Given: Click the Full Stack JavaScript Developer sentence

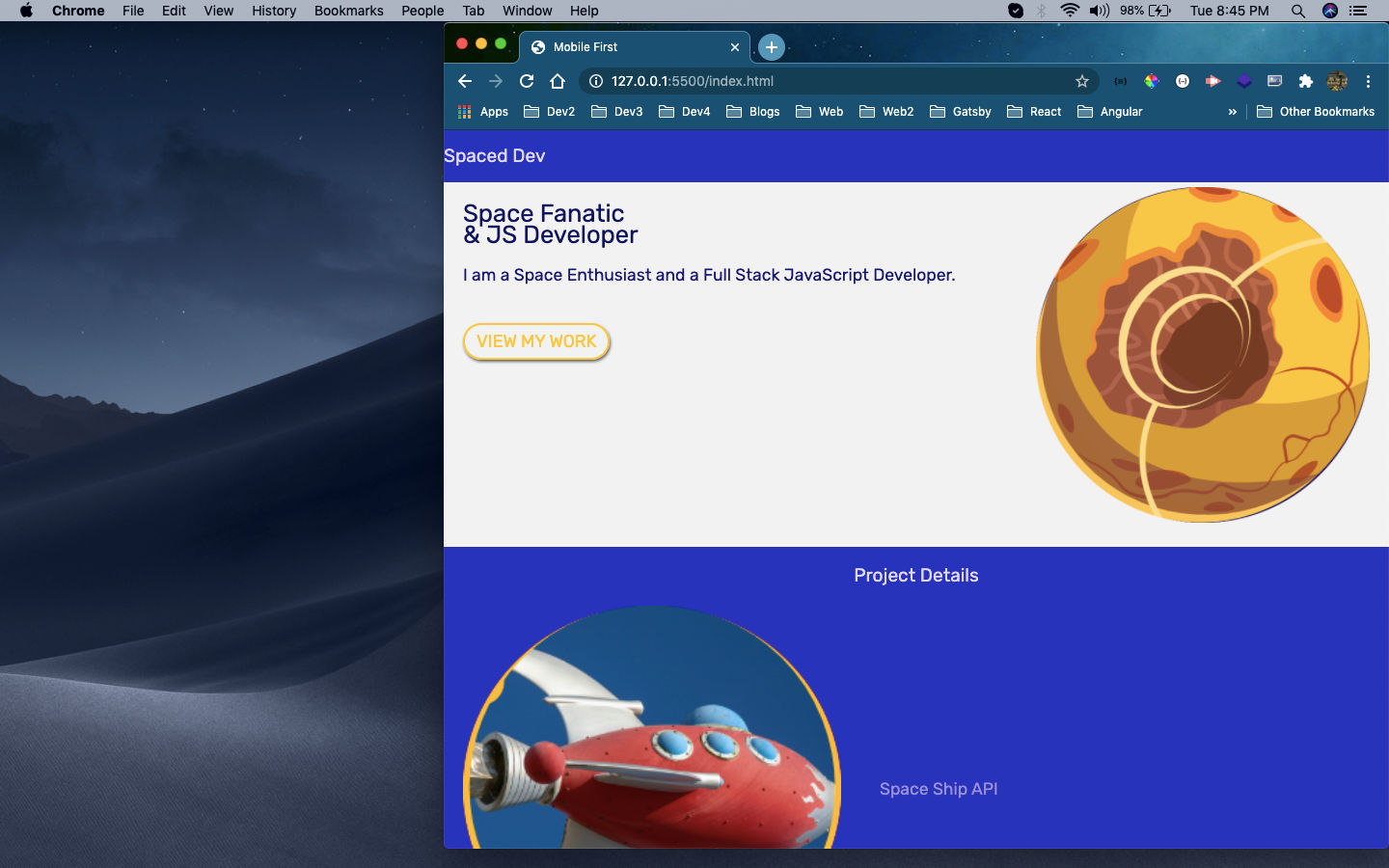Looking at the screenshot, I should tap(709, 275).
